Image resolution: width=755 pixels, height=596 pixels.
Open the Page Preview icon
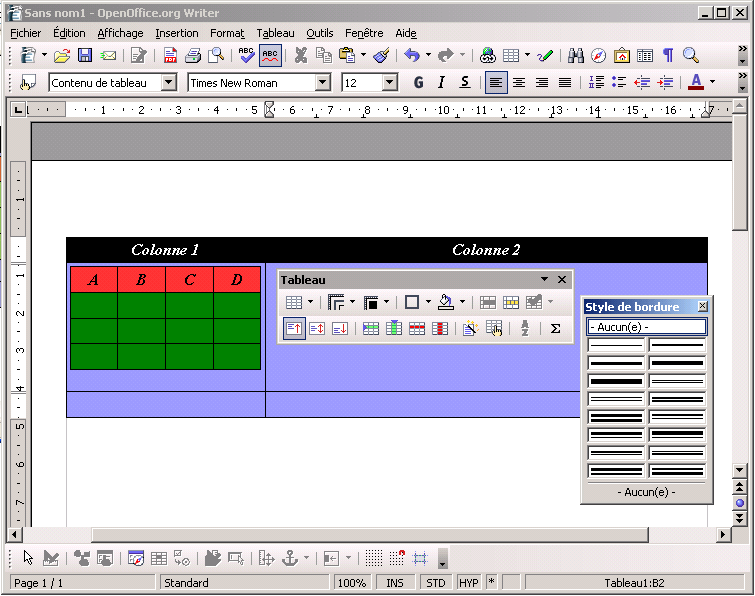[216, 55]
